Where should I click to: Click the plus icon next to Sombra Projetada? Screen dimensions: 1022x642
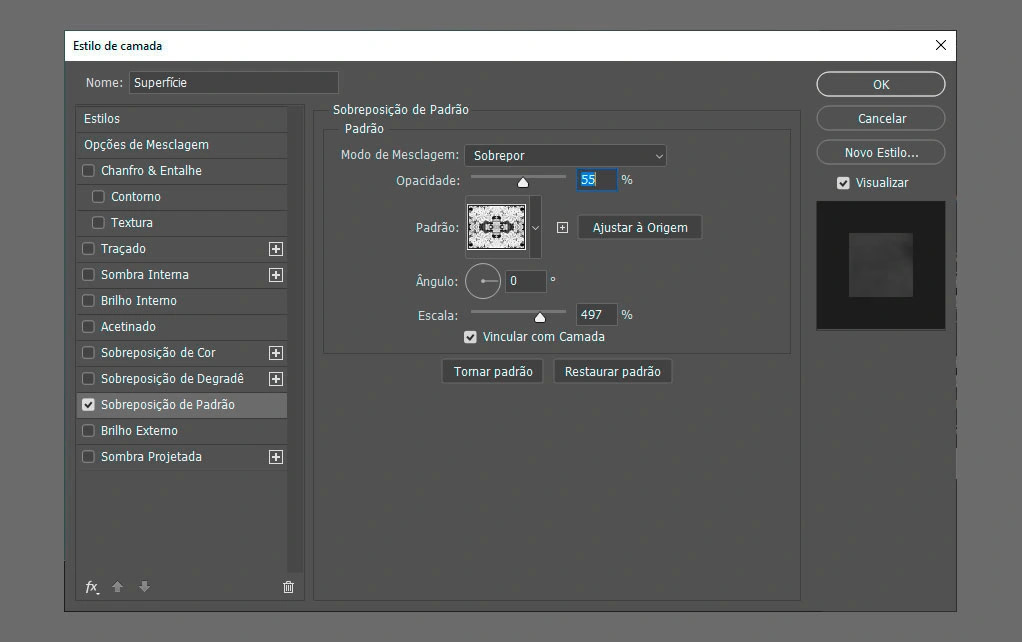tap(276, 456)
